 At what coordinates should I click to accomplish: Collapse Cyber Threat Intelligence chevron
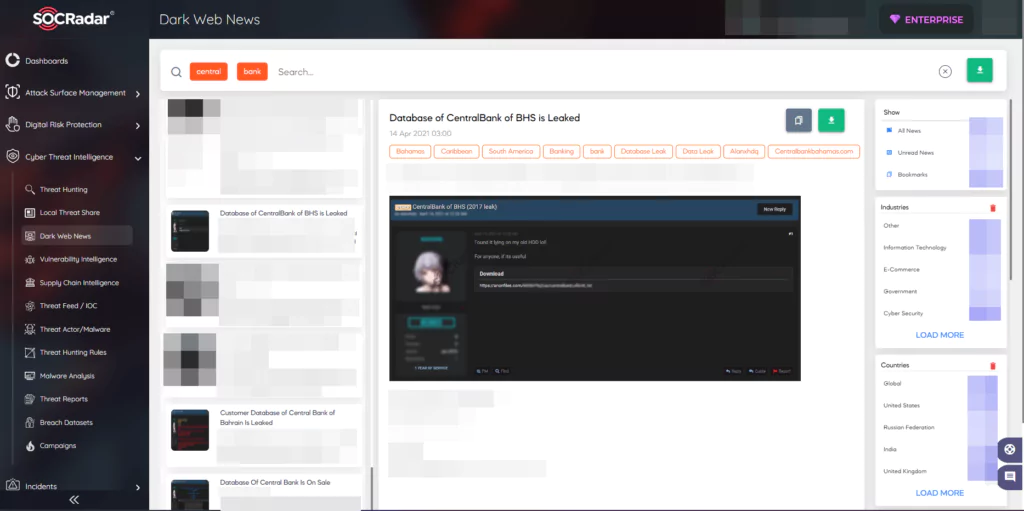click(138, 157)
